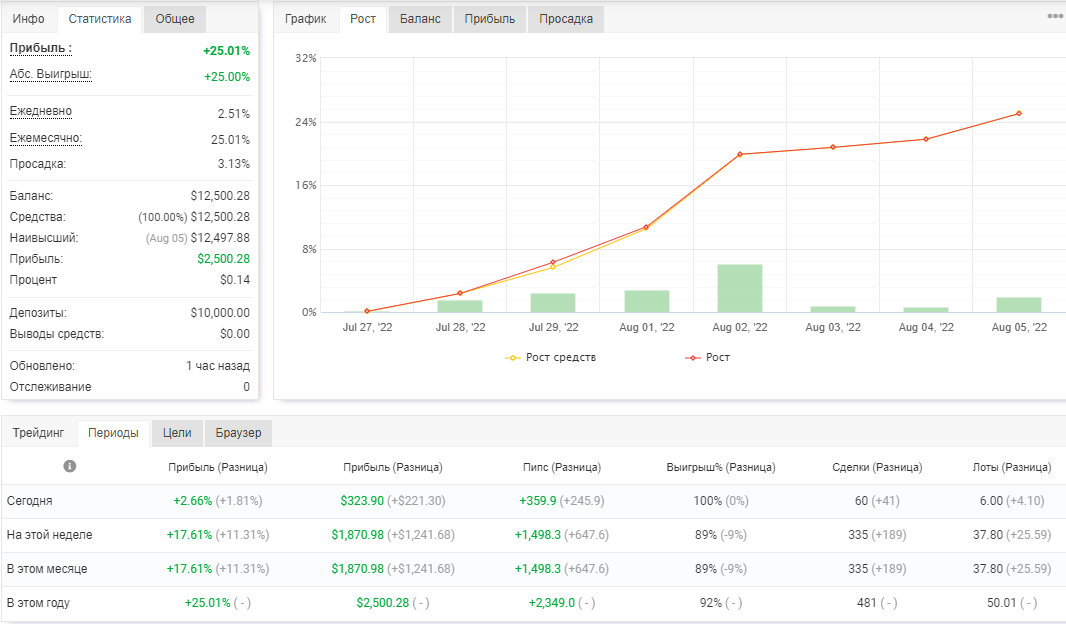Click the Лоты (Разница) column header

click(1012, 467)
